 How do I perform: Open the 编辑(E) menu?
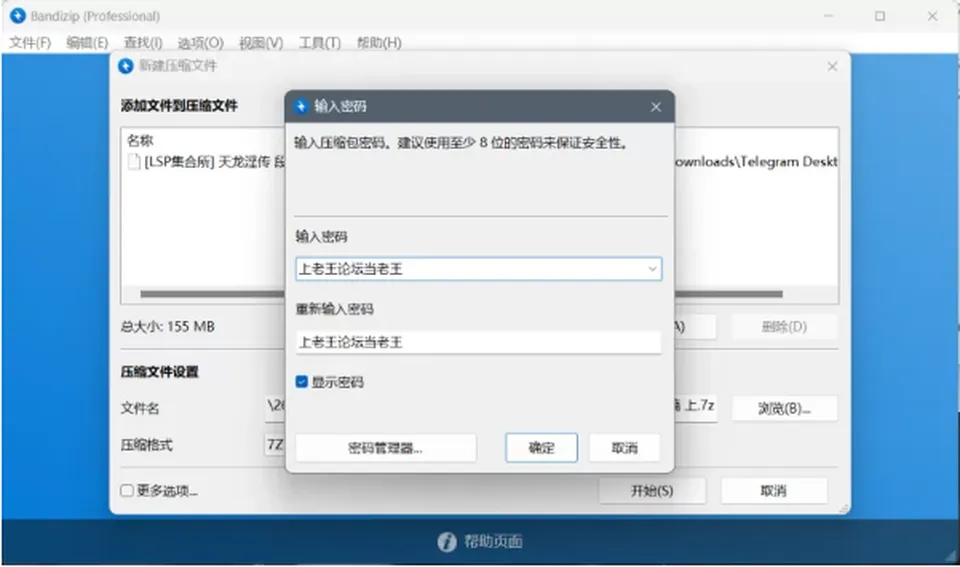[x=88, y=43]
